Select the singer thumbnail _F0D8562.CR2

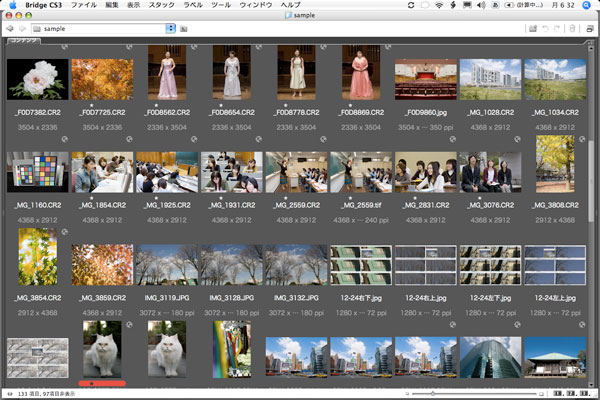click(167, 72)
